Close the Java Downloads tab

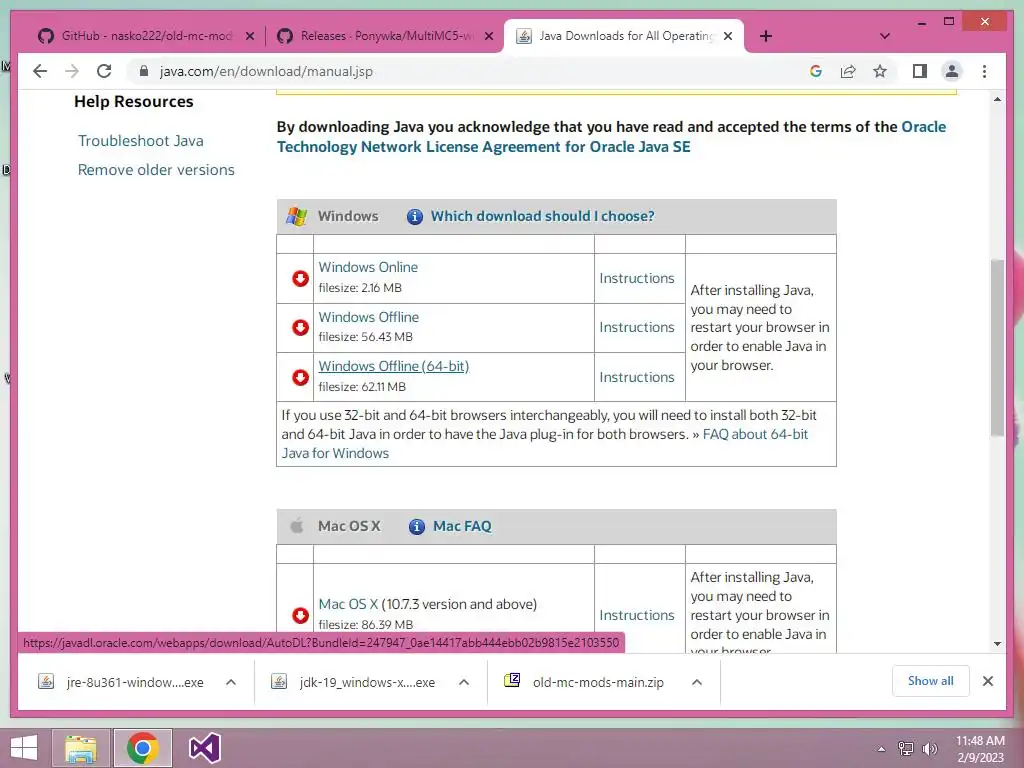pos(728,36)
